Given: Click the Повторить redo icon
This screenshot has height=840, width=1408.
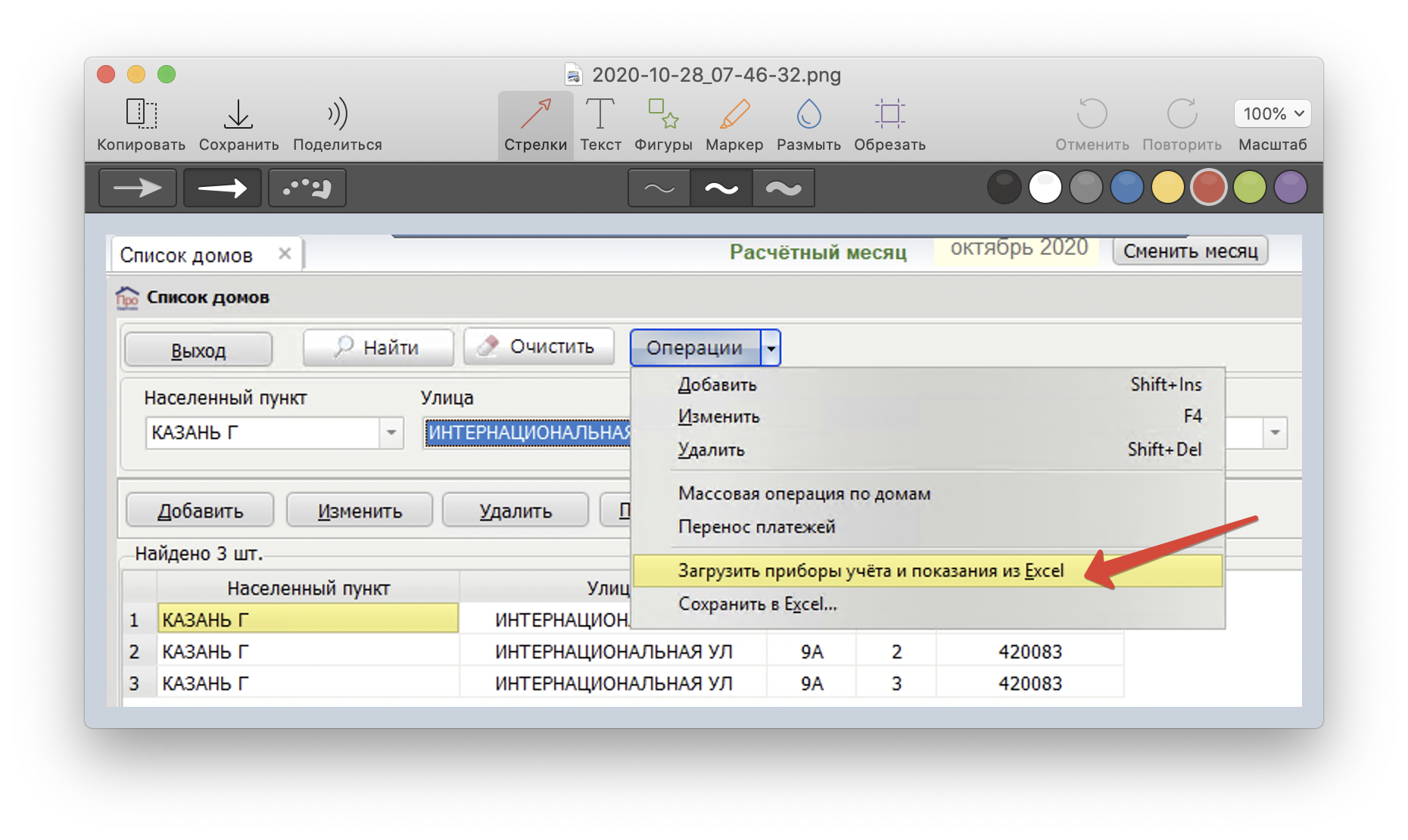Looking at the screenshot, I should [x=1182, y=114].
